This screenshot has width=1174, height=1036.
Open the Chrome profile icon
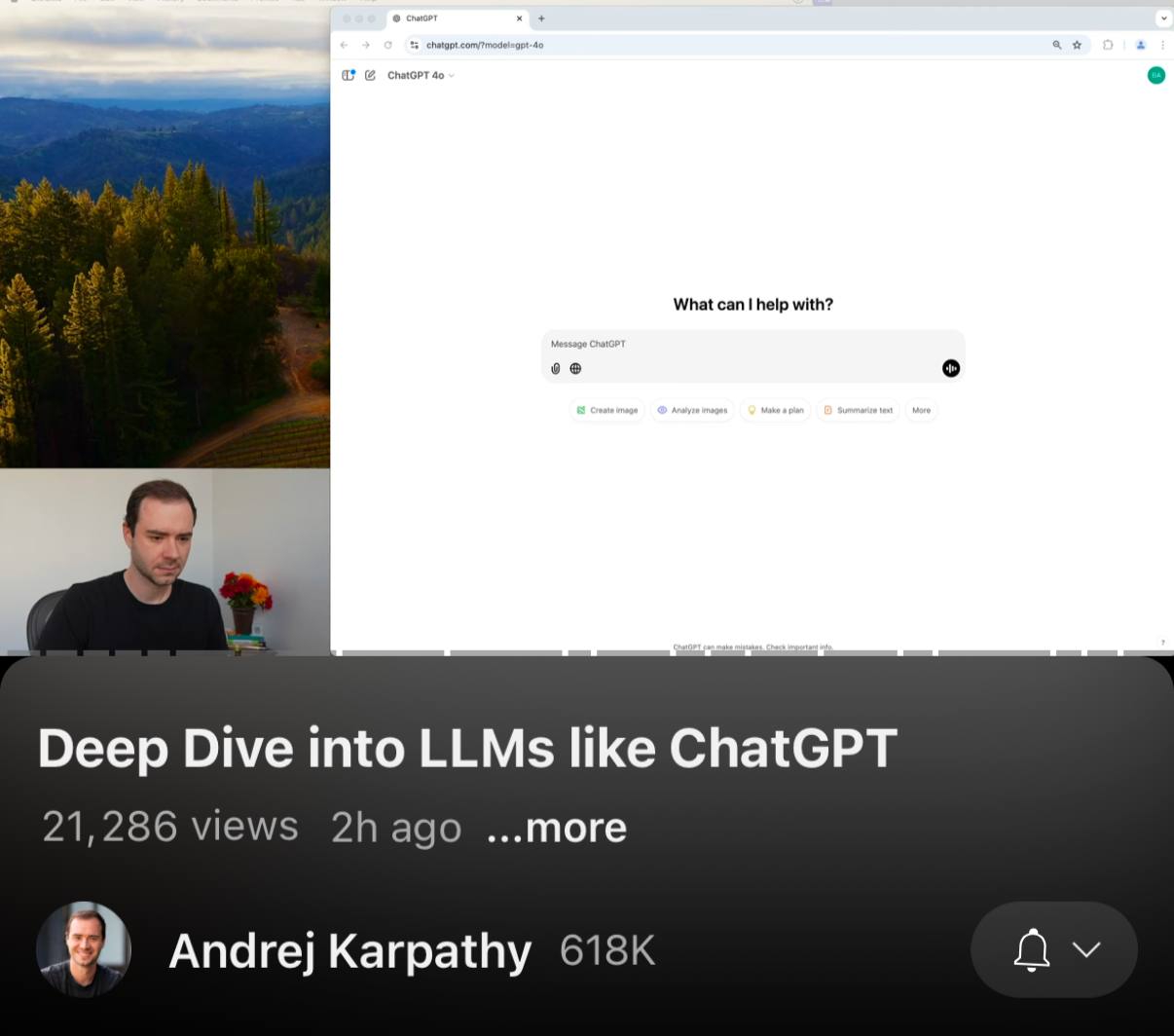coord(1141,45)
